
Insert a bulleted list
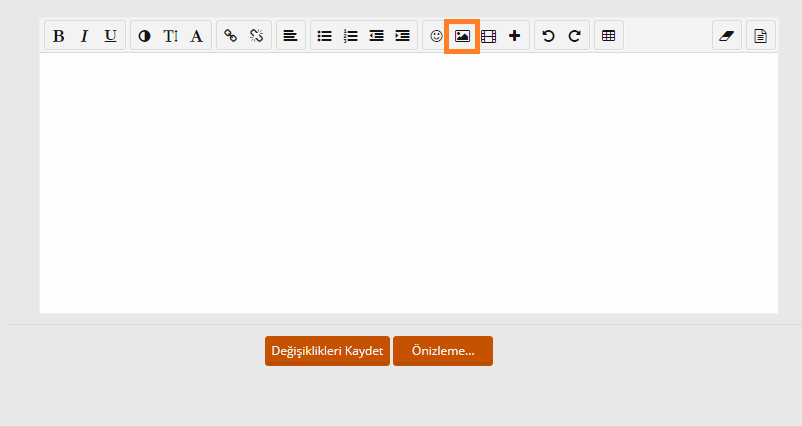click(x=324, y=36)
